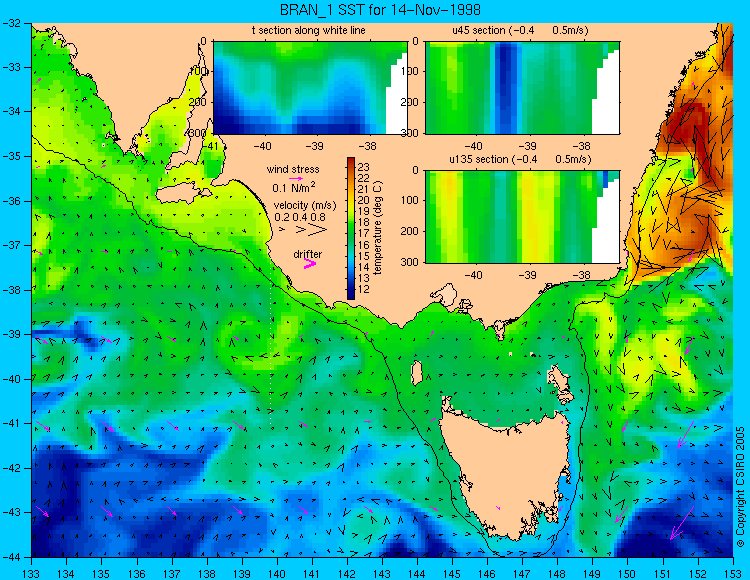Click latitude label -34 on left axis
The image size is (750, 580).
(x=12, y=111)
